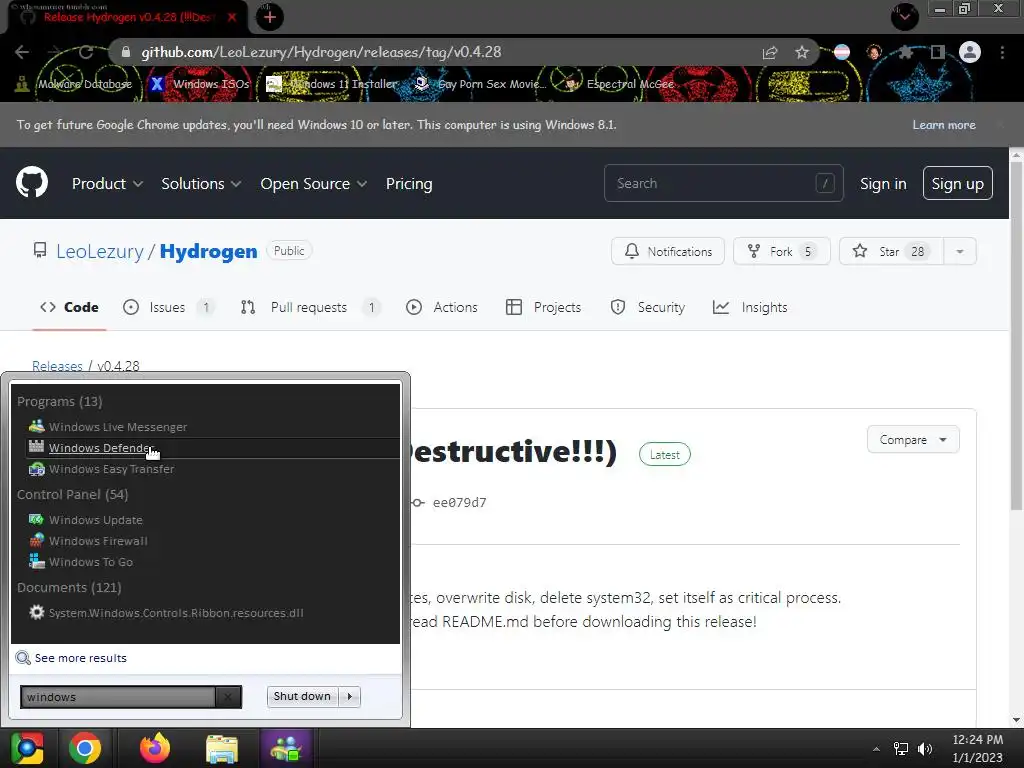Click the taskbar clock showing 12:24 PM
The image size is (1024, 768).
pyautogui.click(x=977, y=748)
